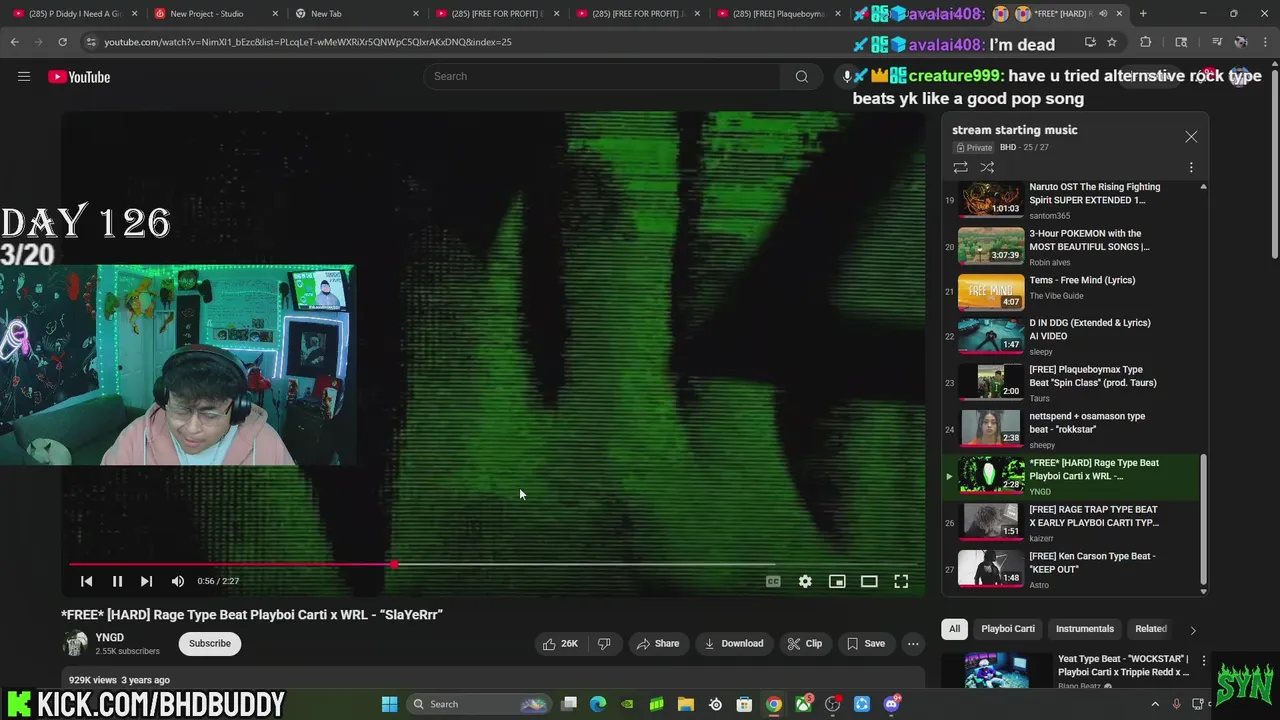1280x720 pixels.
Task: Play Tems - Free Mind (Lyrics)
Action: click(1070, 292)
